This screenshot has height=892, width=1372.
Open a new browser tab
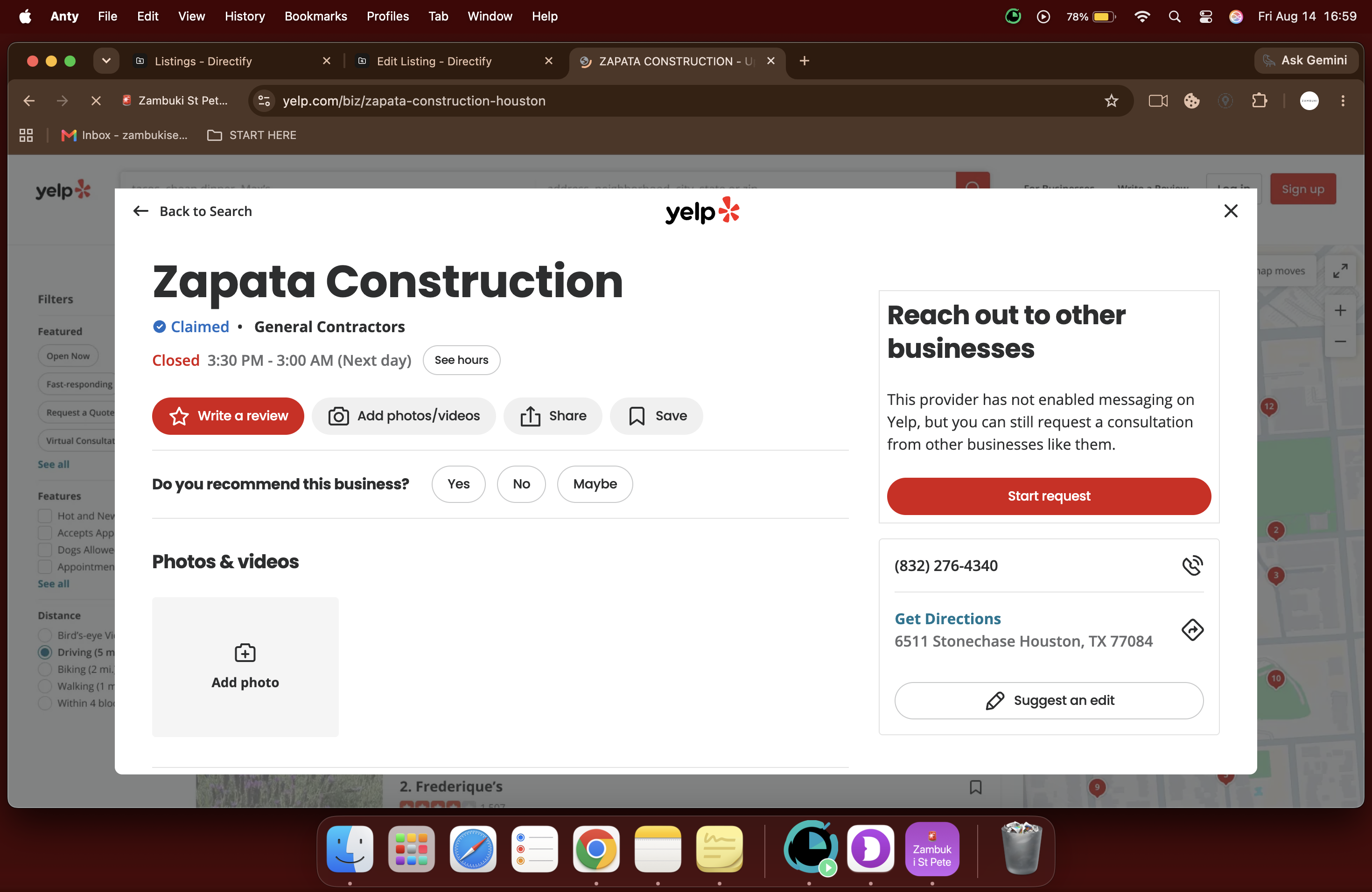tap(804, 61)
